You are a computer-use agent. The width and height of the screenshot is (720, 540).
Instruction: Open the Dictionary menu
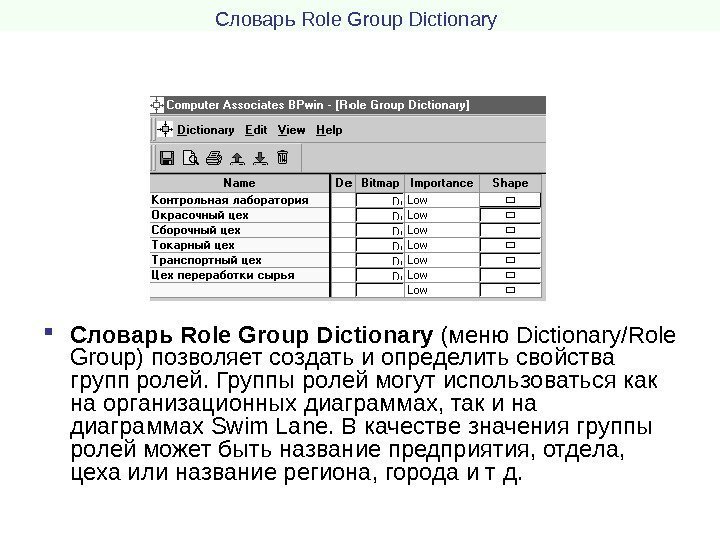coord(206,130)
